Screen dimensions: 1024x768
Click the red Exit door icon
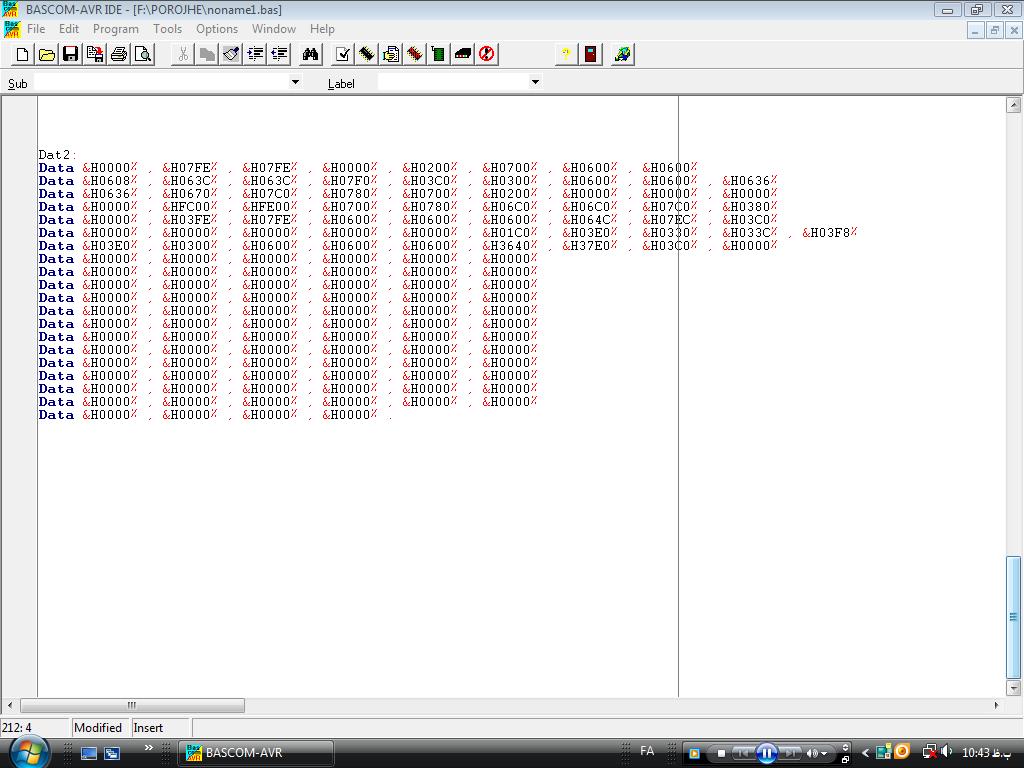(x=591, y=54)
